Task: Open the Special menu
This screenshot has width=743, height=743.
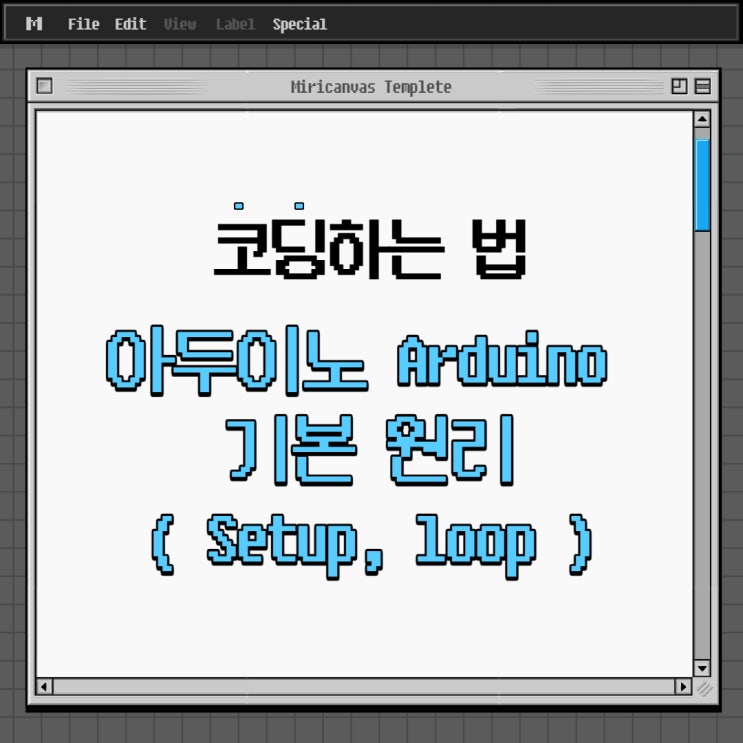Action: point(299,24)
